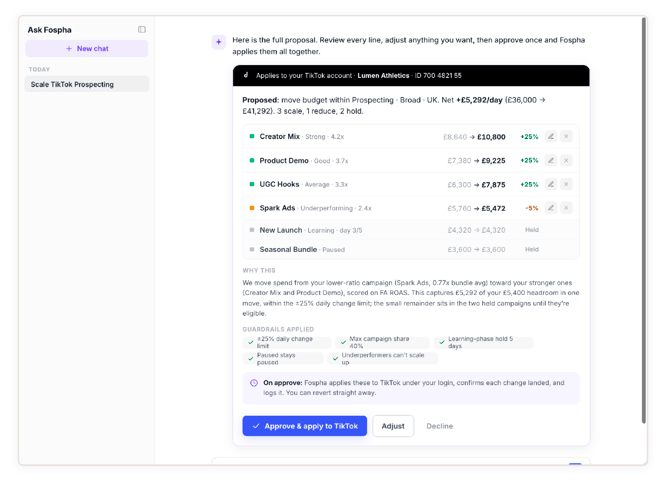Open the Scale TikTok Prospecting chat

(87, 84)
